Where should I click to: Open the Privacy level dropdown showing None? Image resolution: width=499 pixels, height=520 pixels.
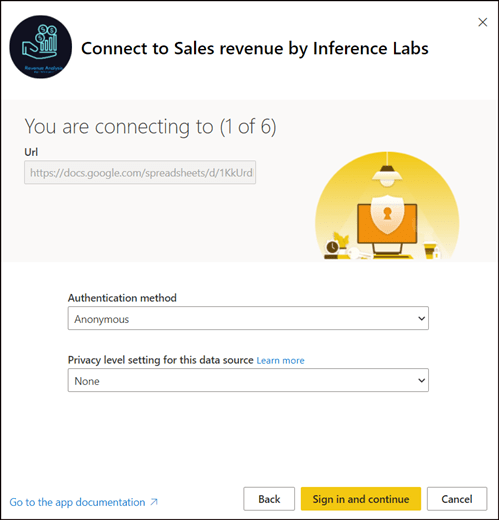[248, 380]
